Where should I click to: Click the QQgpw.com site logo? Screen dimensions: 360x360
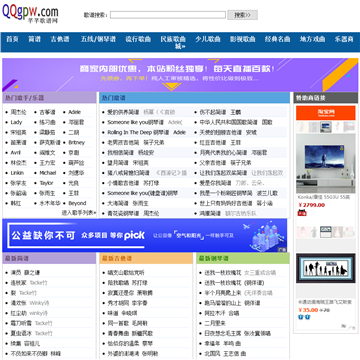click(30, 13)
